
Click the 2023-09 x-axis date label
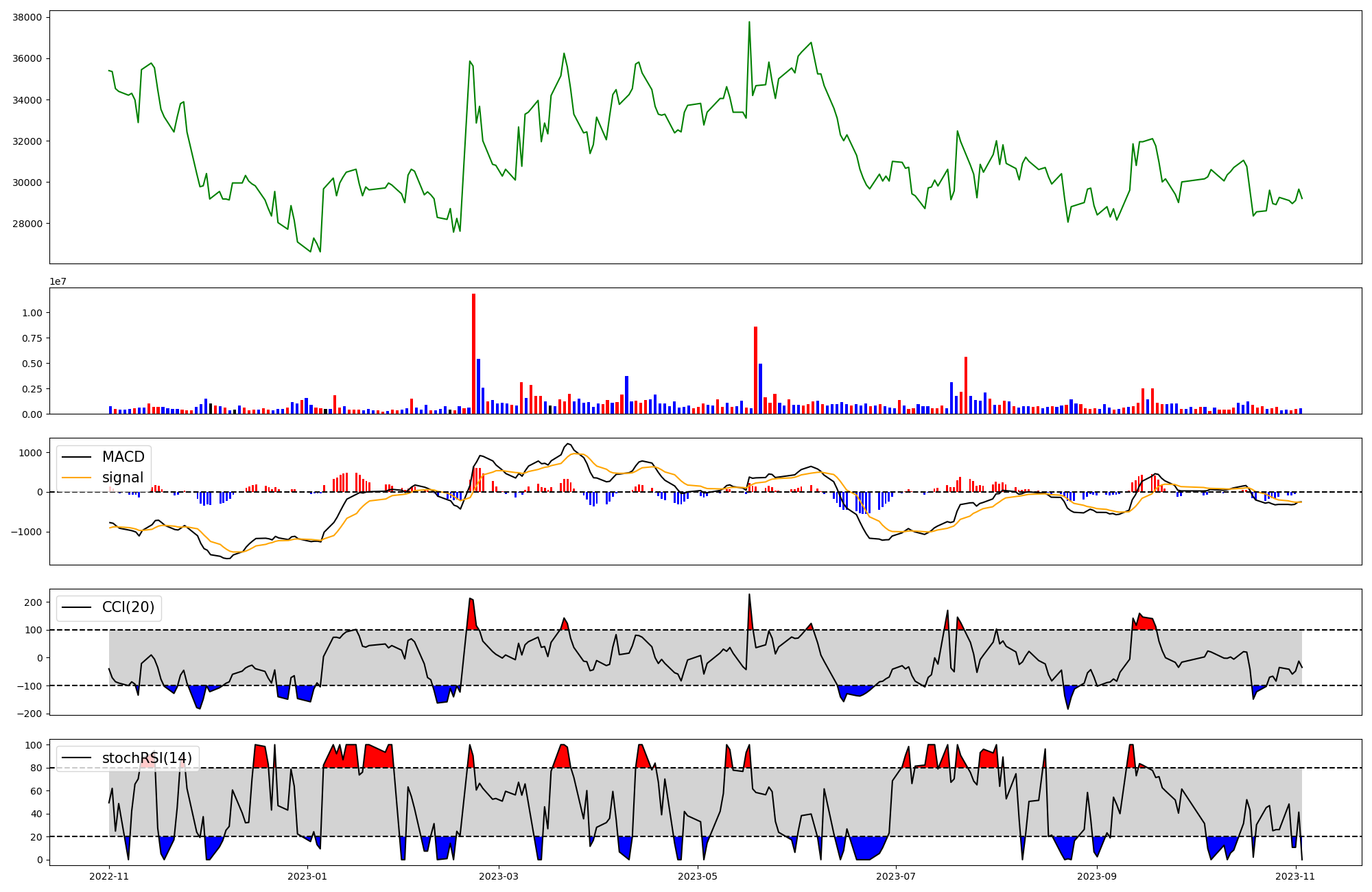pyautogui.click(x=1097, y=876)
